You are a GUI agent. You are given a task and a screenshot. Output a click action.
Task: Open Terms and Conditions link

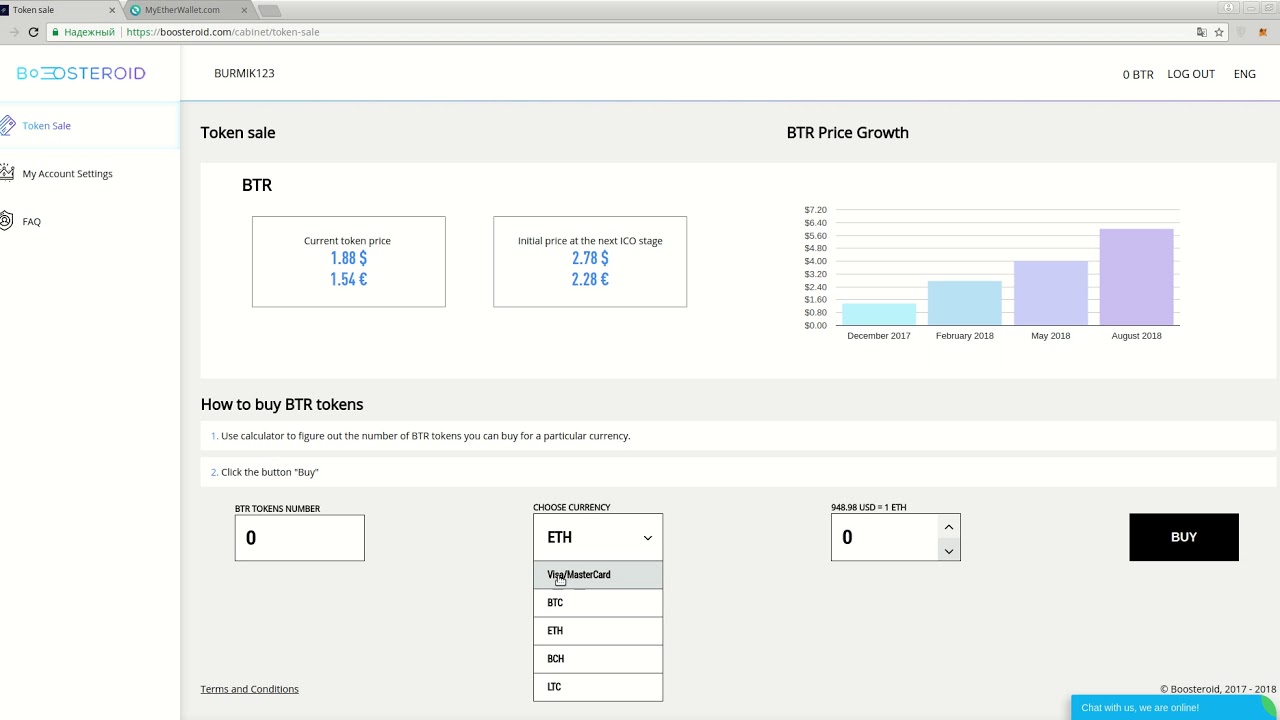250,689
